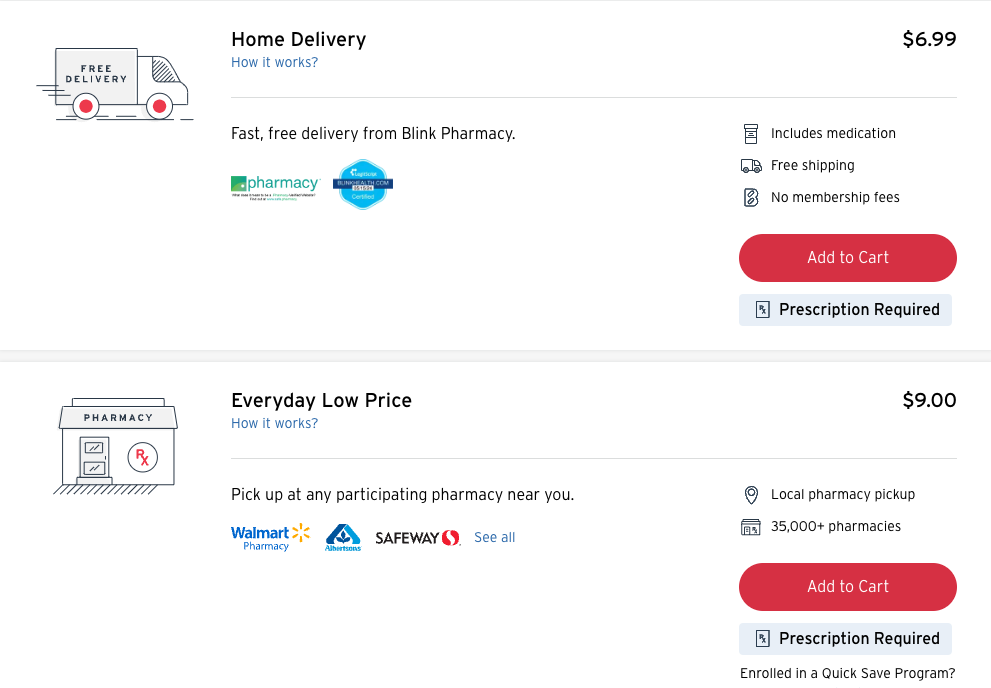This screenshot has width=991, height=688.
Task: Add Home Delivery option to cart
Action: [x=848, y=258]
